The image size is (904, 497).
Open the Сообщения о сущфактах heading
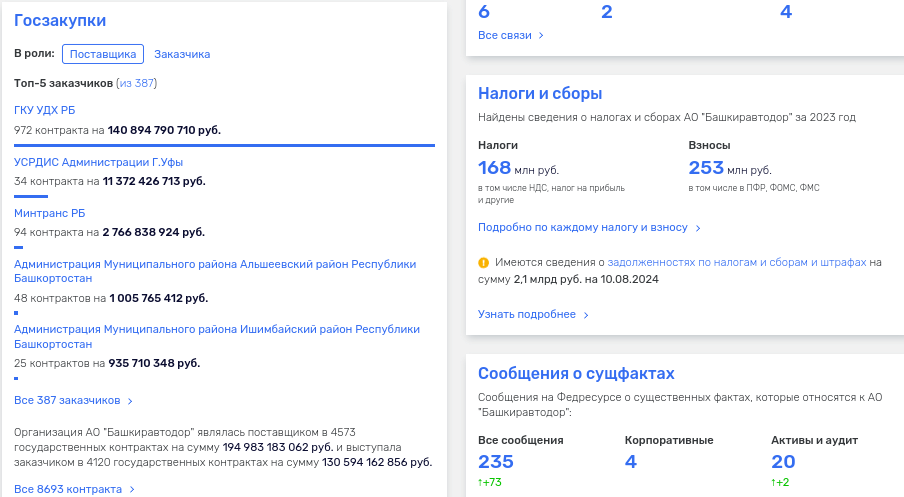(576, 374)
